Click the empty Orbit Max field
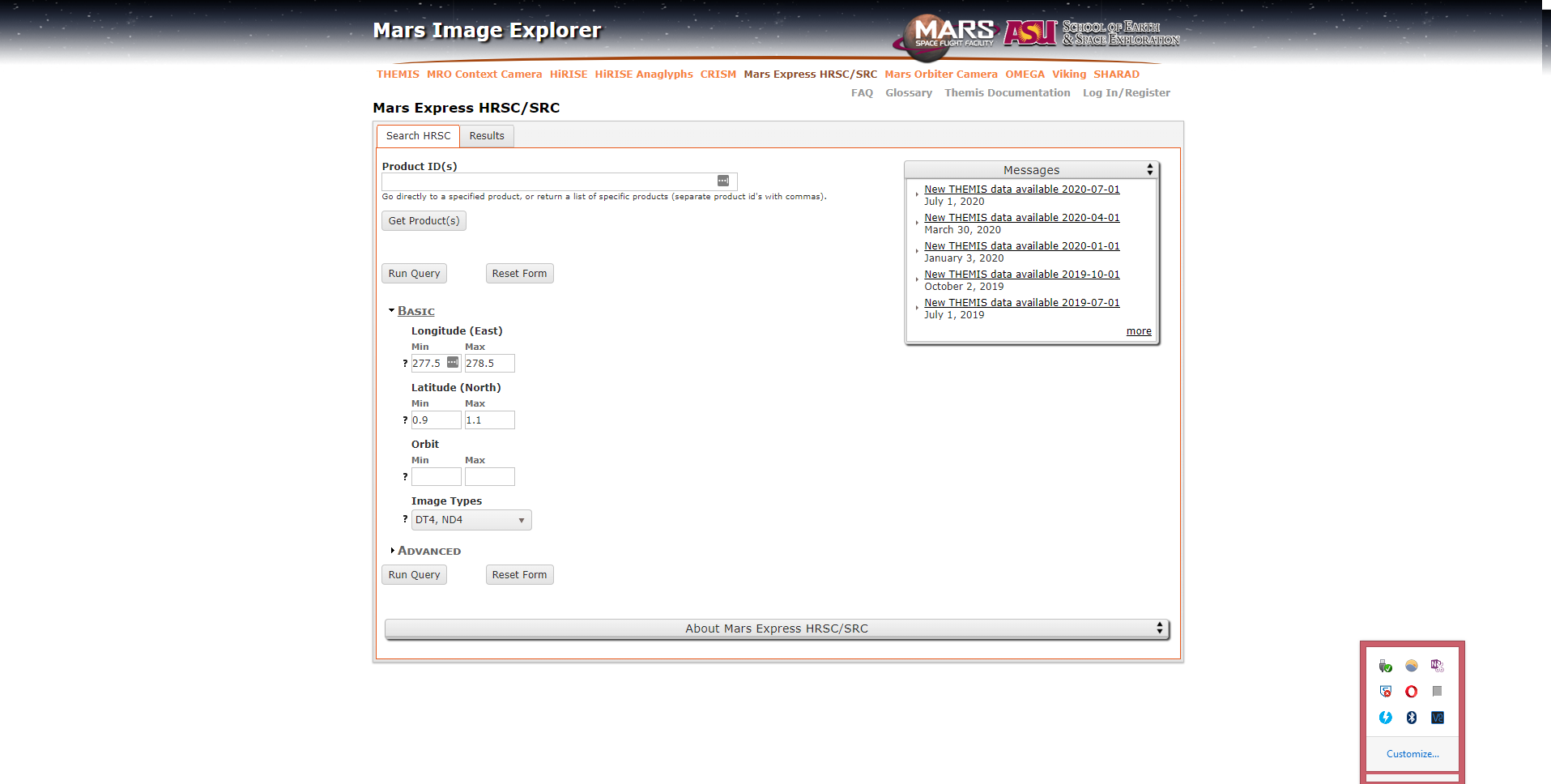This screenshot has width=1551, height=784. (489, 477)
